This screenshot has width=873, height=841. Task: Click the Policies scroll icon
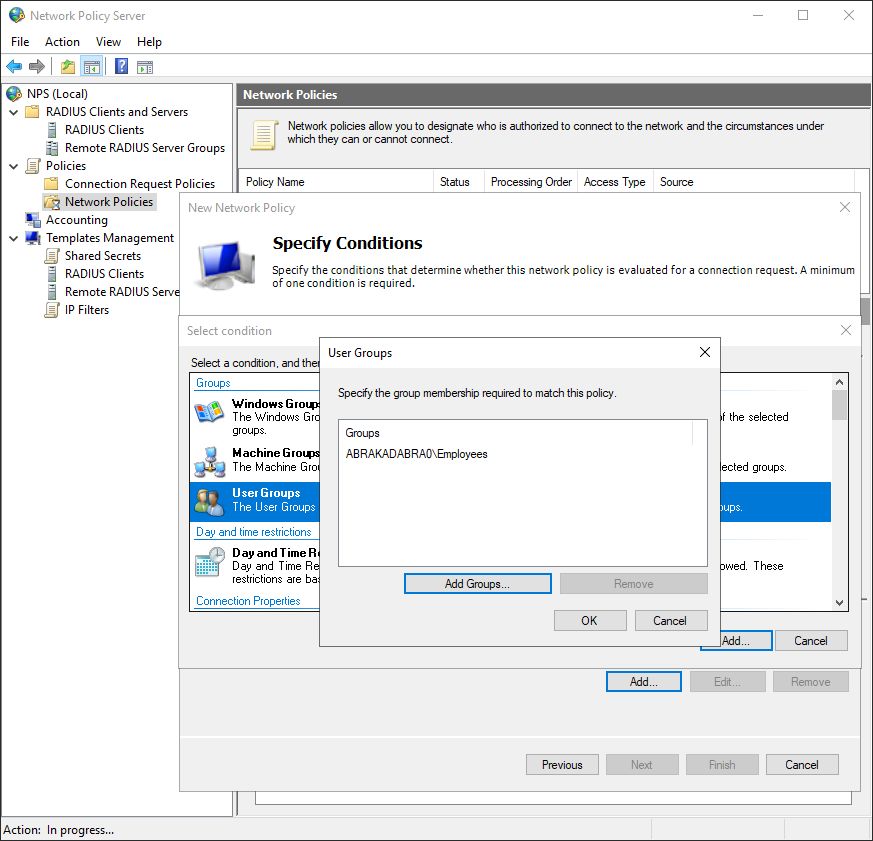[33, 166]
